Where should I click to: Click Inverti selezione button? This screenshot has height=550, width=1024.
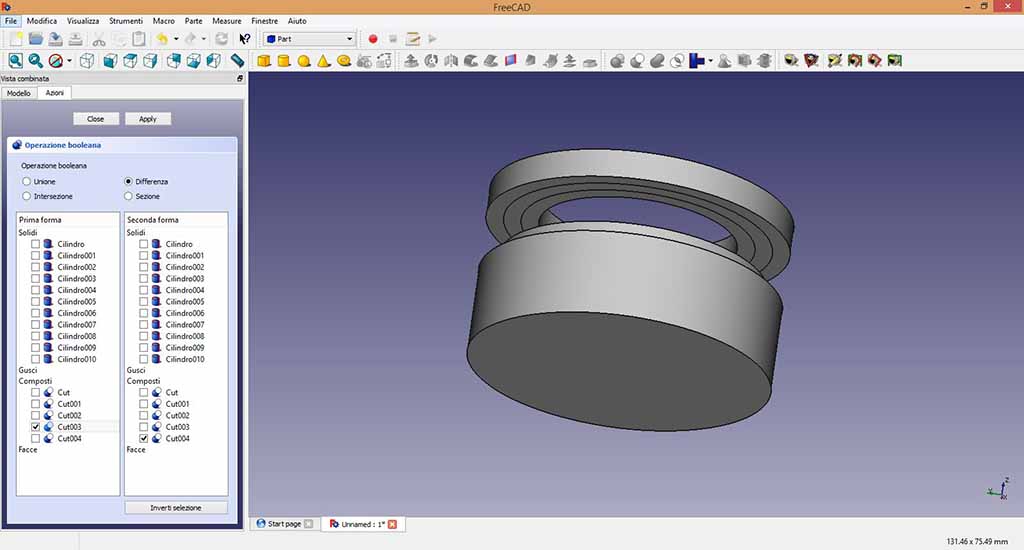click(176, 508)
